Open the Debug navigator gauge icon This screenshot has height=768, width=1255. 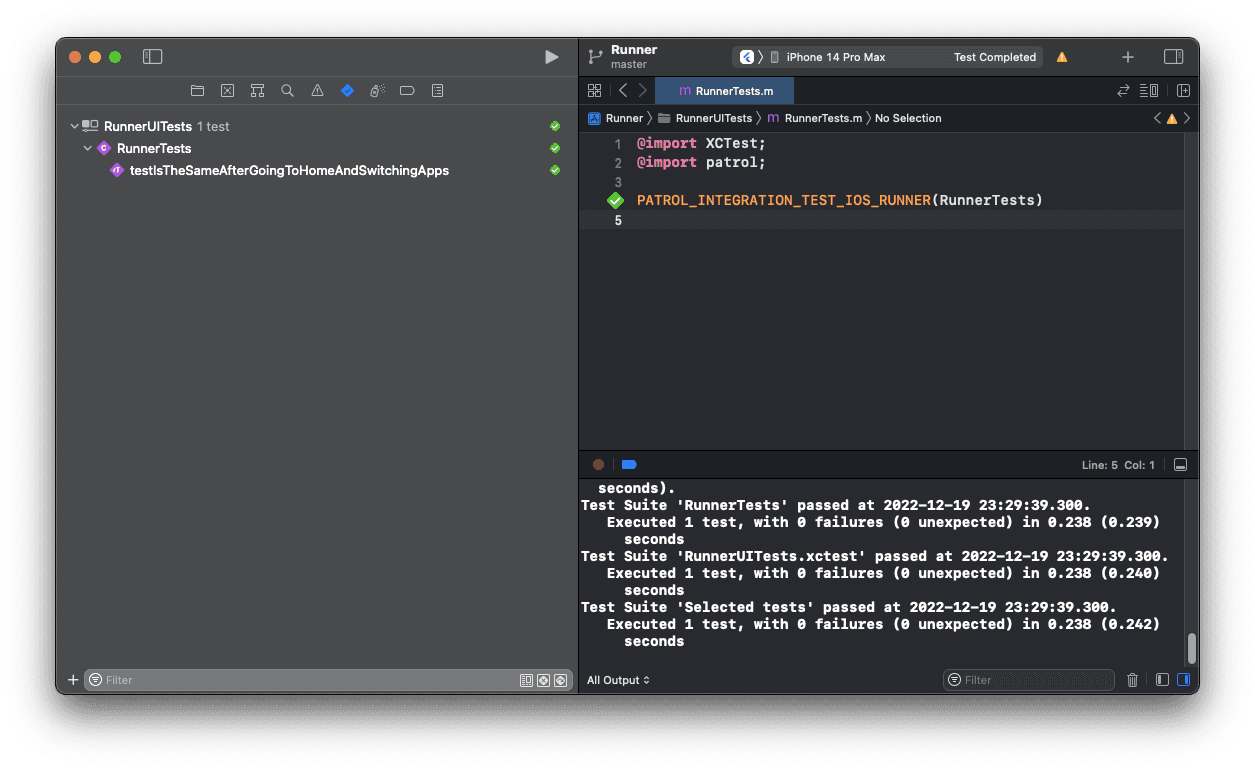coord(377,90)
